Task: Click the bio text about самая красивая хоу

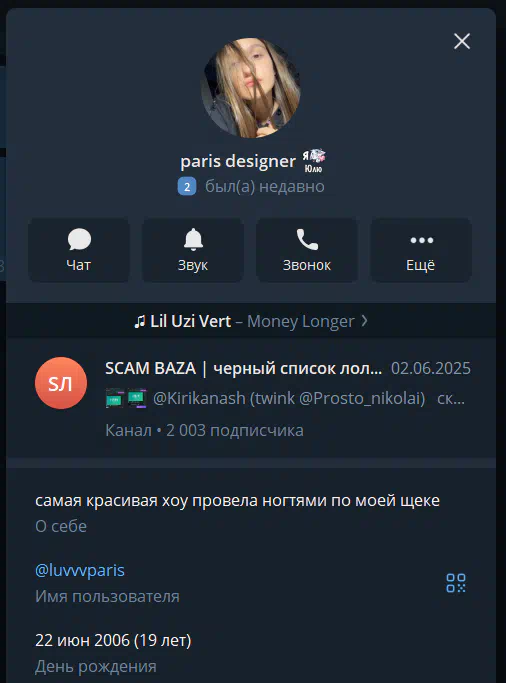Action: (237, 500)
